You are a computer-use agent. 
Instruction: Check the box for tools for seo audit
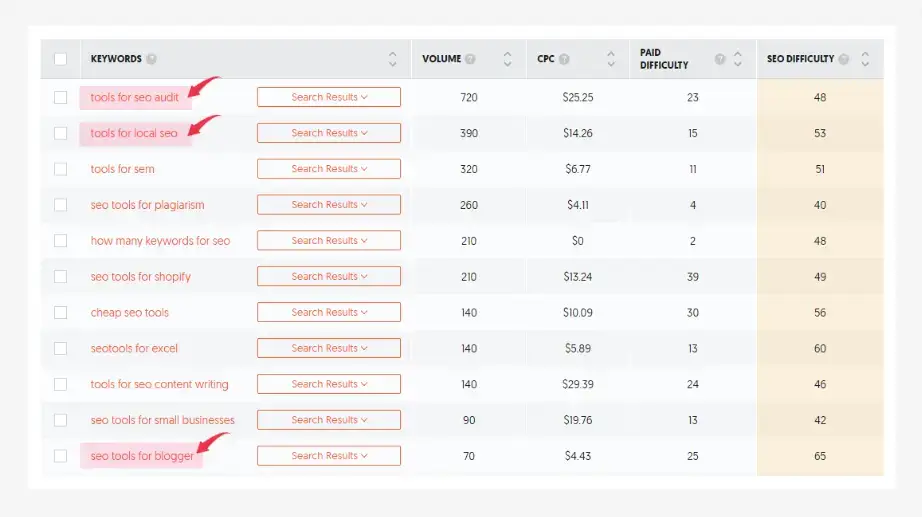[x=60, y=97]
